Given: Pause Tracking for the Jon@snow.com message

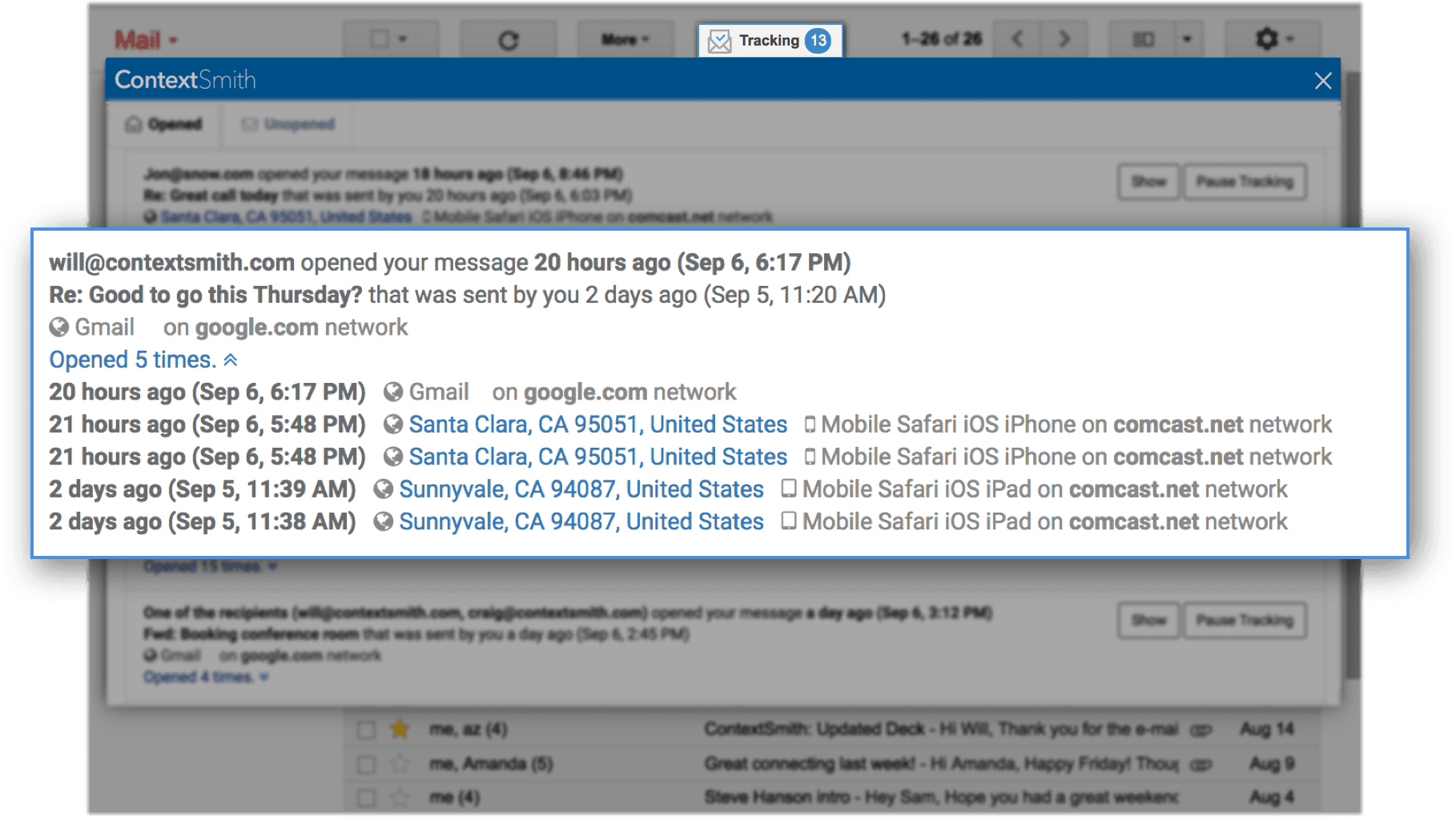Looking at the screenshot, I should tap(1245, 182).
